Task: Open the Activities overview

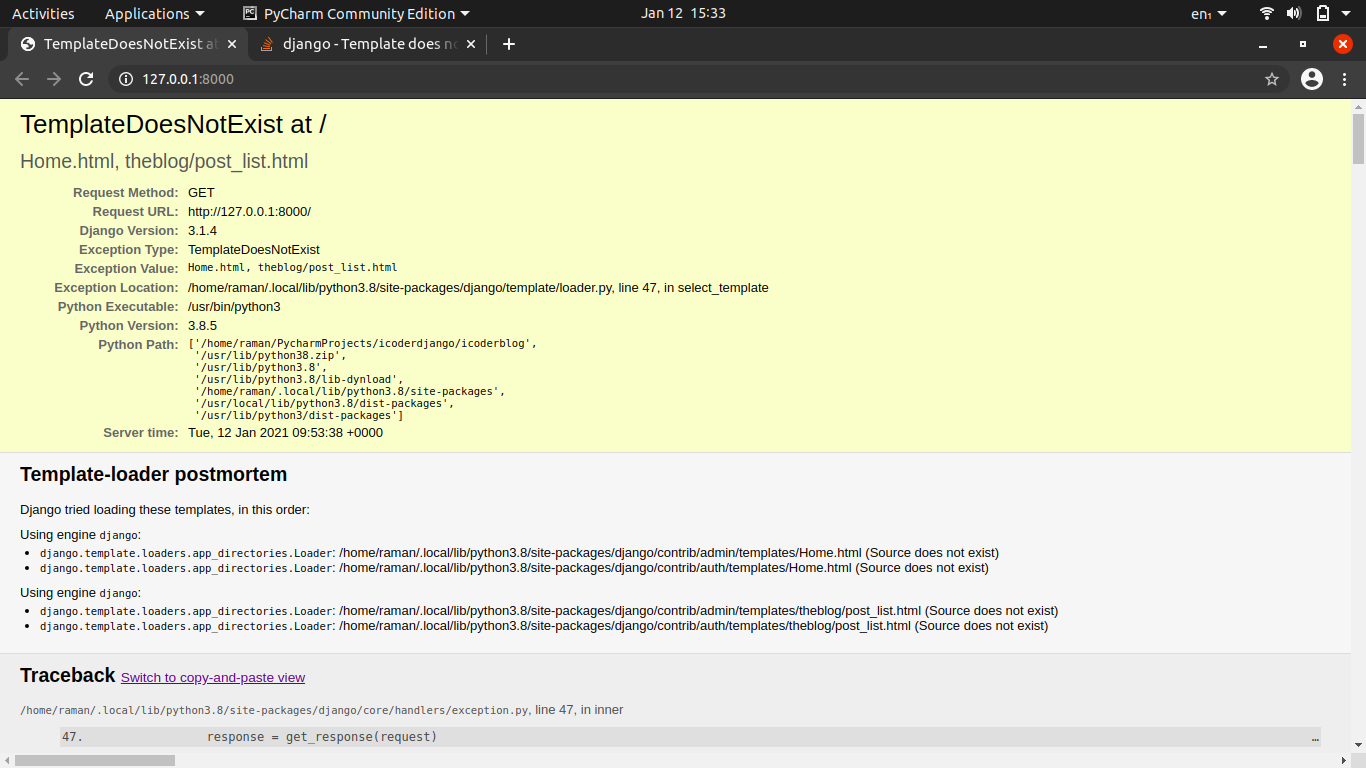Action: click(x=43, y=13)
